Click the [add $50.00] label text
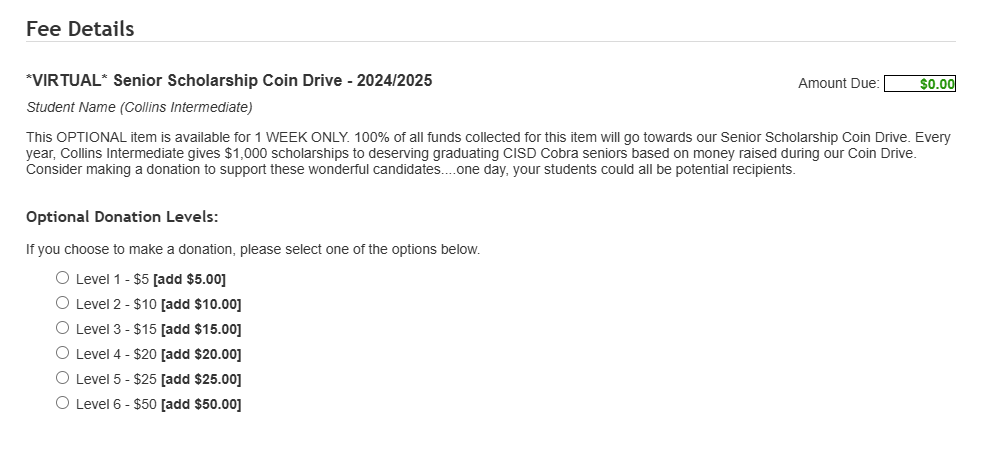Viewport: 983px width, 471px height. pyautogui.click(x=201, y=405)
